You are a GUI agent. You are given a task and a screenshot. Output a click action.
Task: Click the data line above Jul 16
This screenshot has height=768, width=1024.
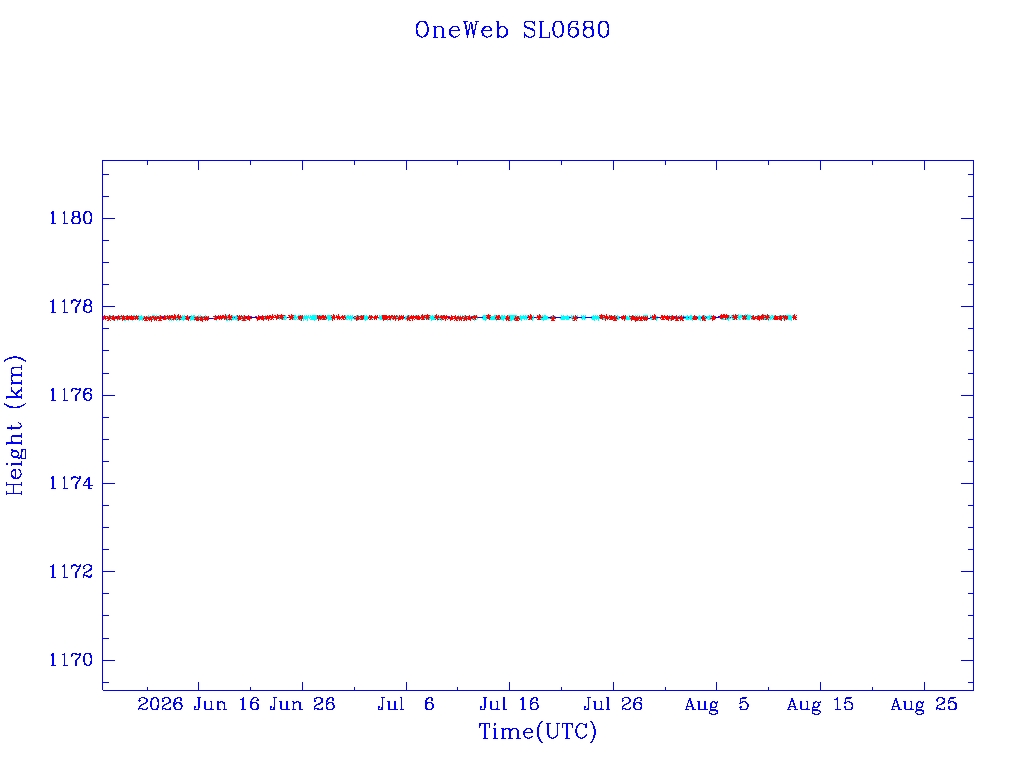[x=509, y=317]
